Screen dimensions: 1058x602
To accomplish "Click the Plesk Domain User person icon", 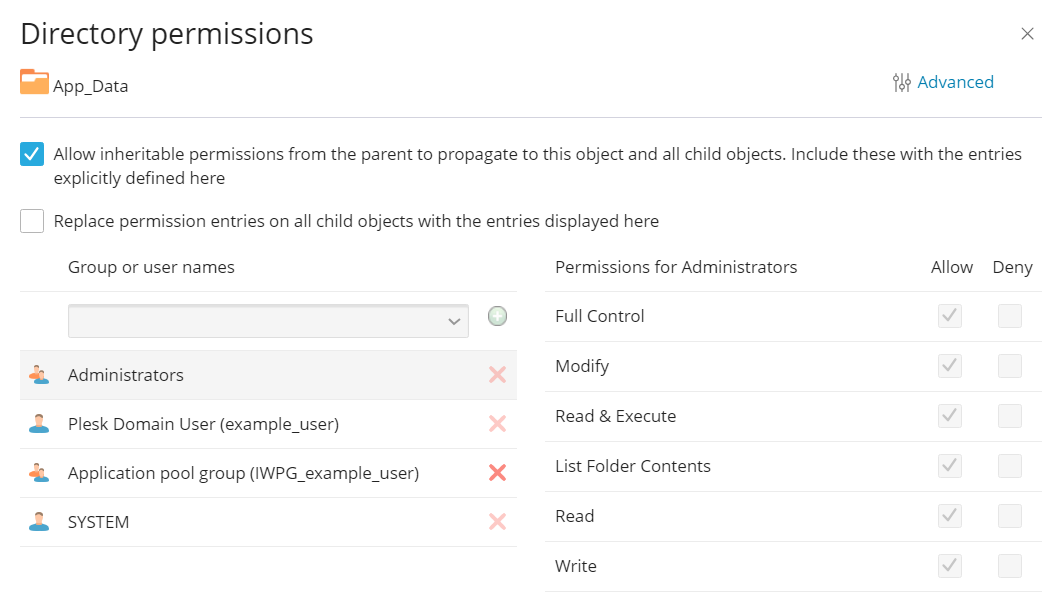I will tap(41, 423).
